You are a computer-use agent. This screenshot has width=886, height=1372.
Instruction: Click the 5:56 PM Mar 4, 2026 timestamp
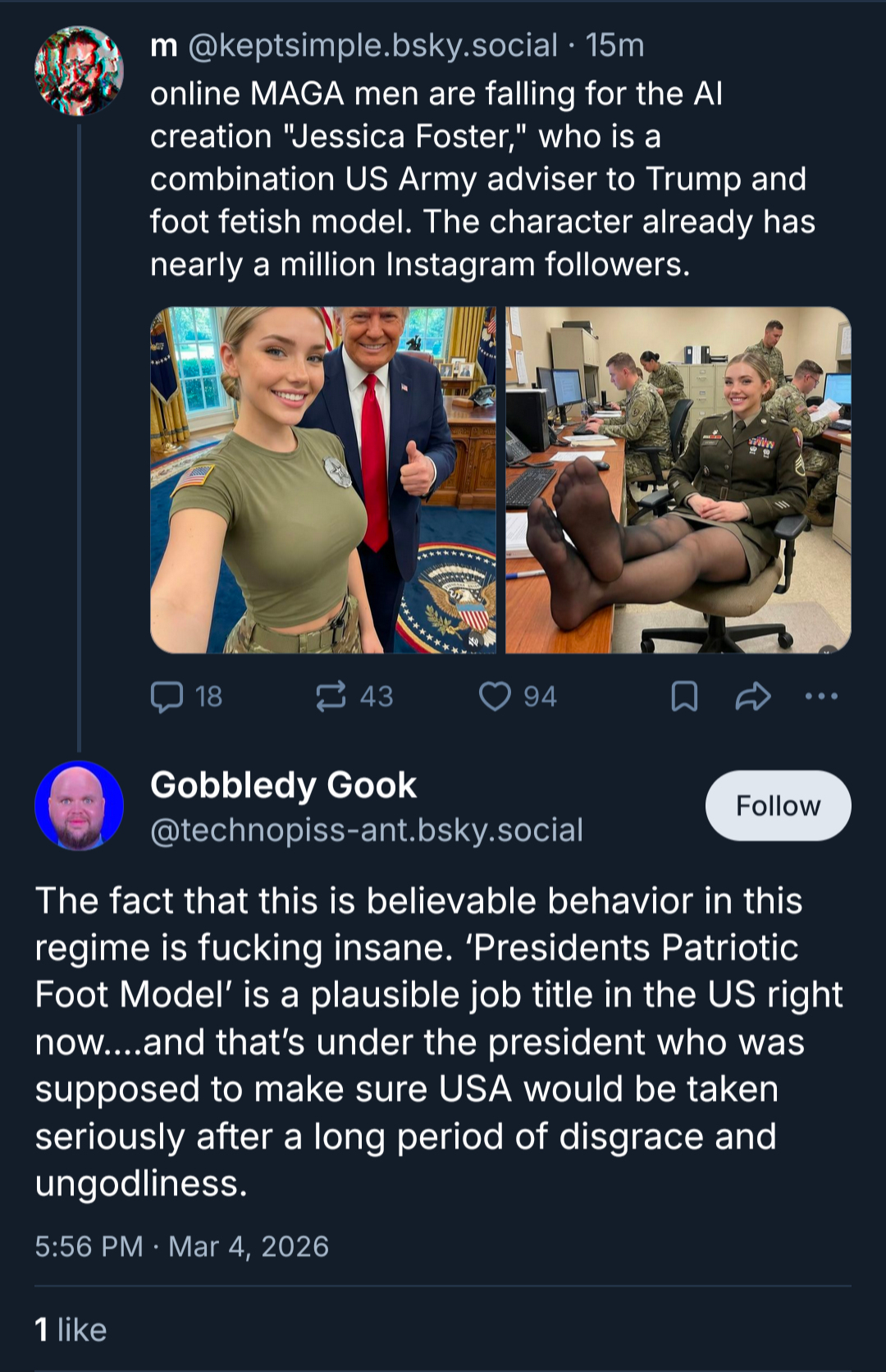[x=181, y=1246]
